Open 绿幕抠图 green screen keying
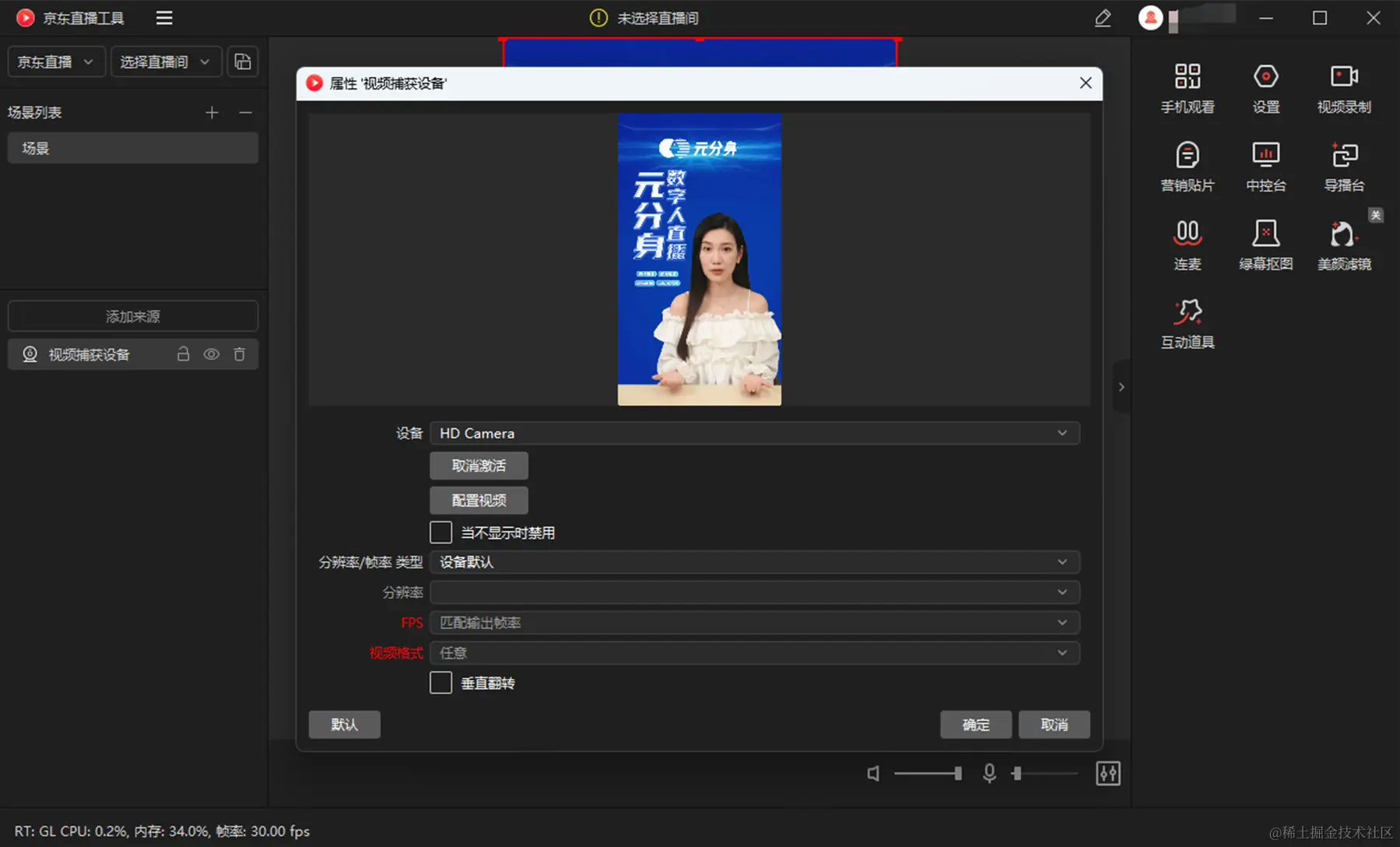This screenshot has height=847, width=1400. (x=1266, y=245)
